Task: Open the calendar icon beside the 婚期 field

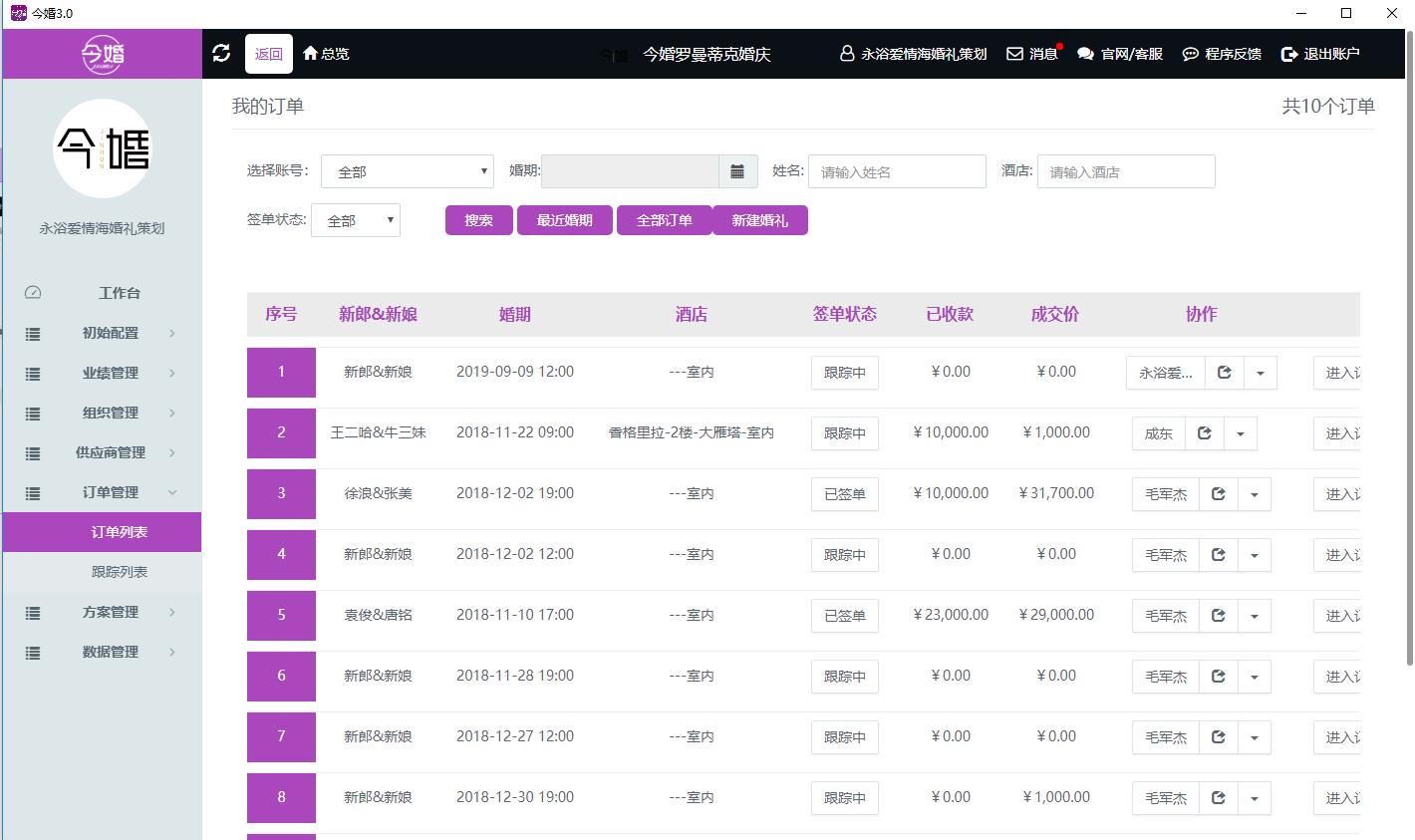Action: tap(736, 170)
